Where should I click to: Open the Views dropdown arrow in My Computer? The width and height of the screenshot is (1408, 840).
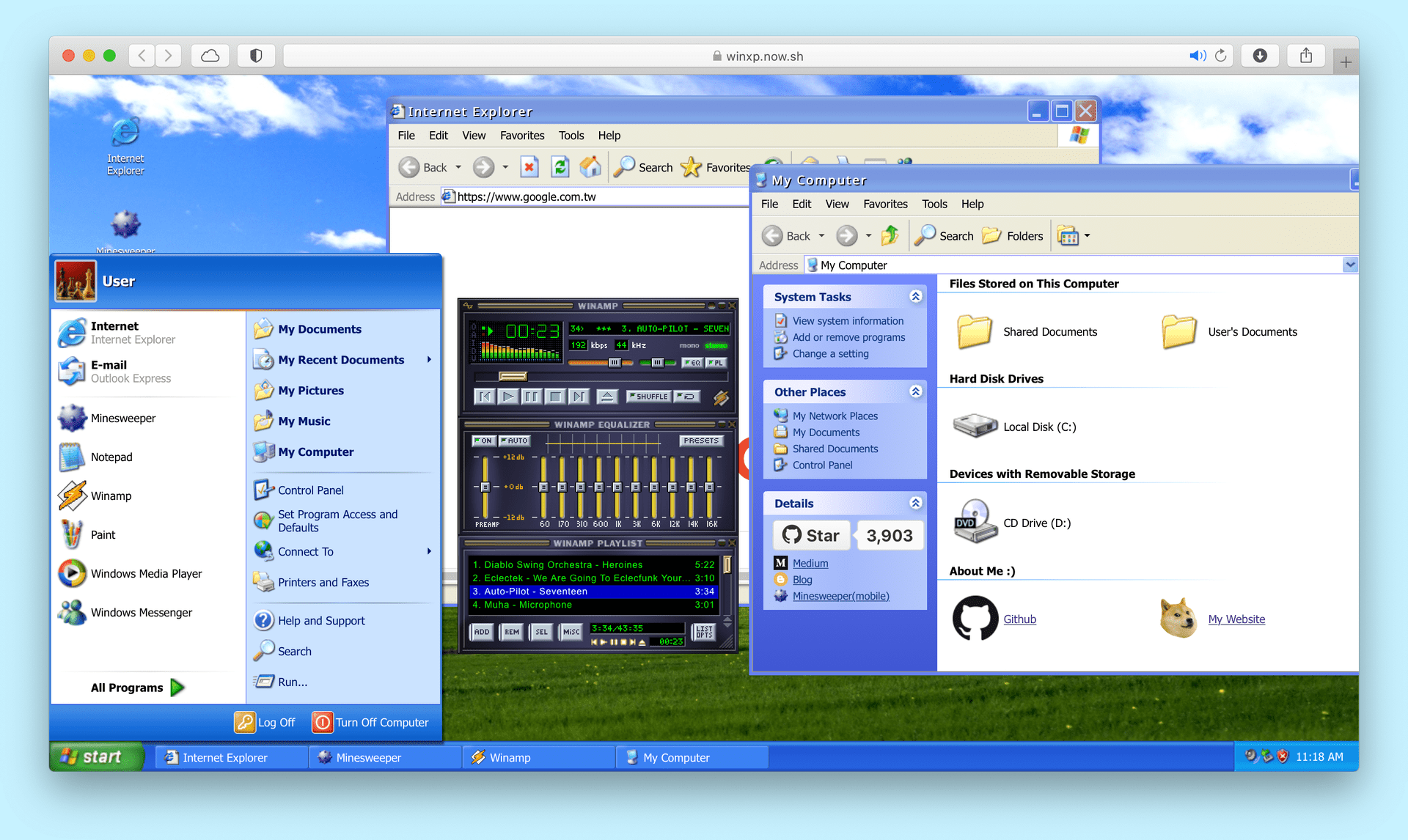(1088, 236)
